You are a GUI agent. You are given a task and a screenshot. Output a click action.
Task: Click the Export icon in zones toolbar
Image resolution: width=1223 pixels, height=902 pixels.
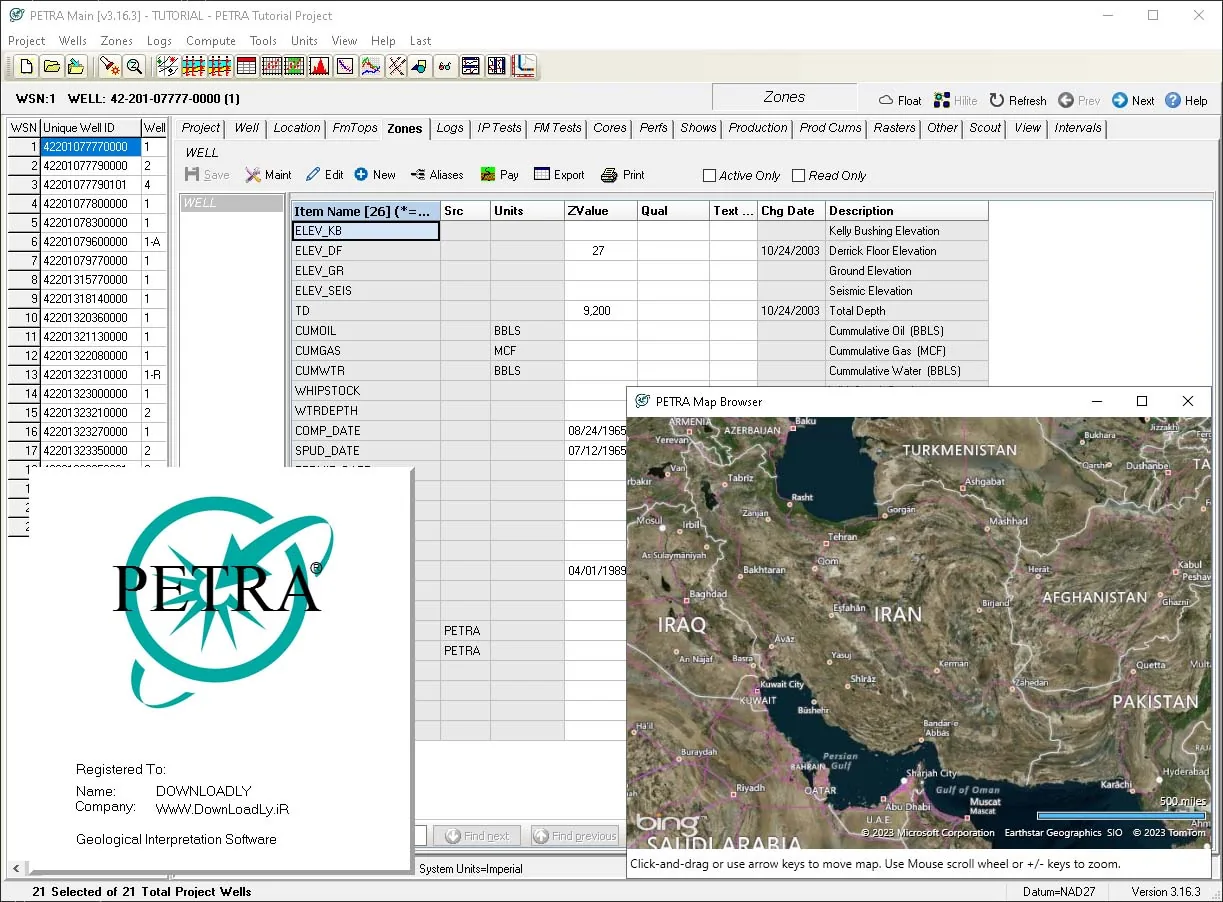click(x=559, y=175)
